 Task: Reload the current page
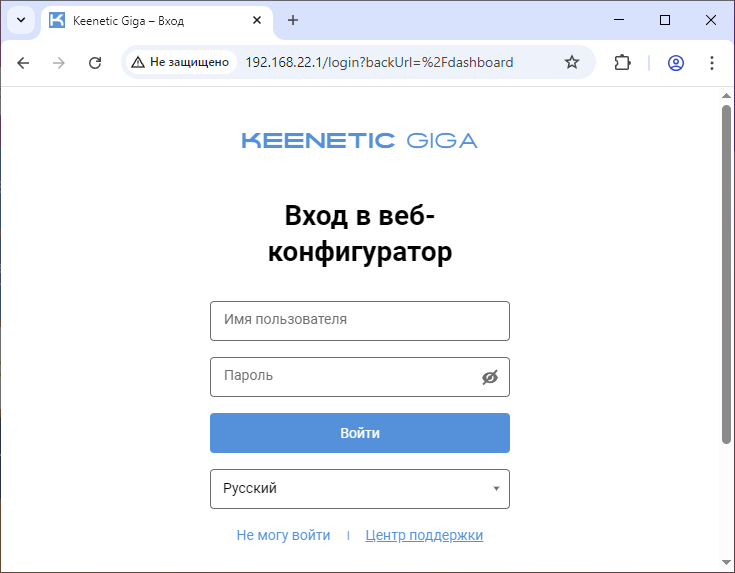pos(95,63)
